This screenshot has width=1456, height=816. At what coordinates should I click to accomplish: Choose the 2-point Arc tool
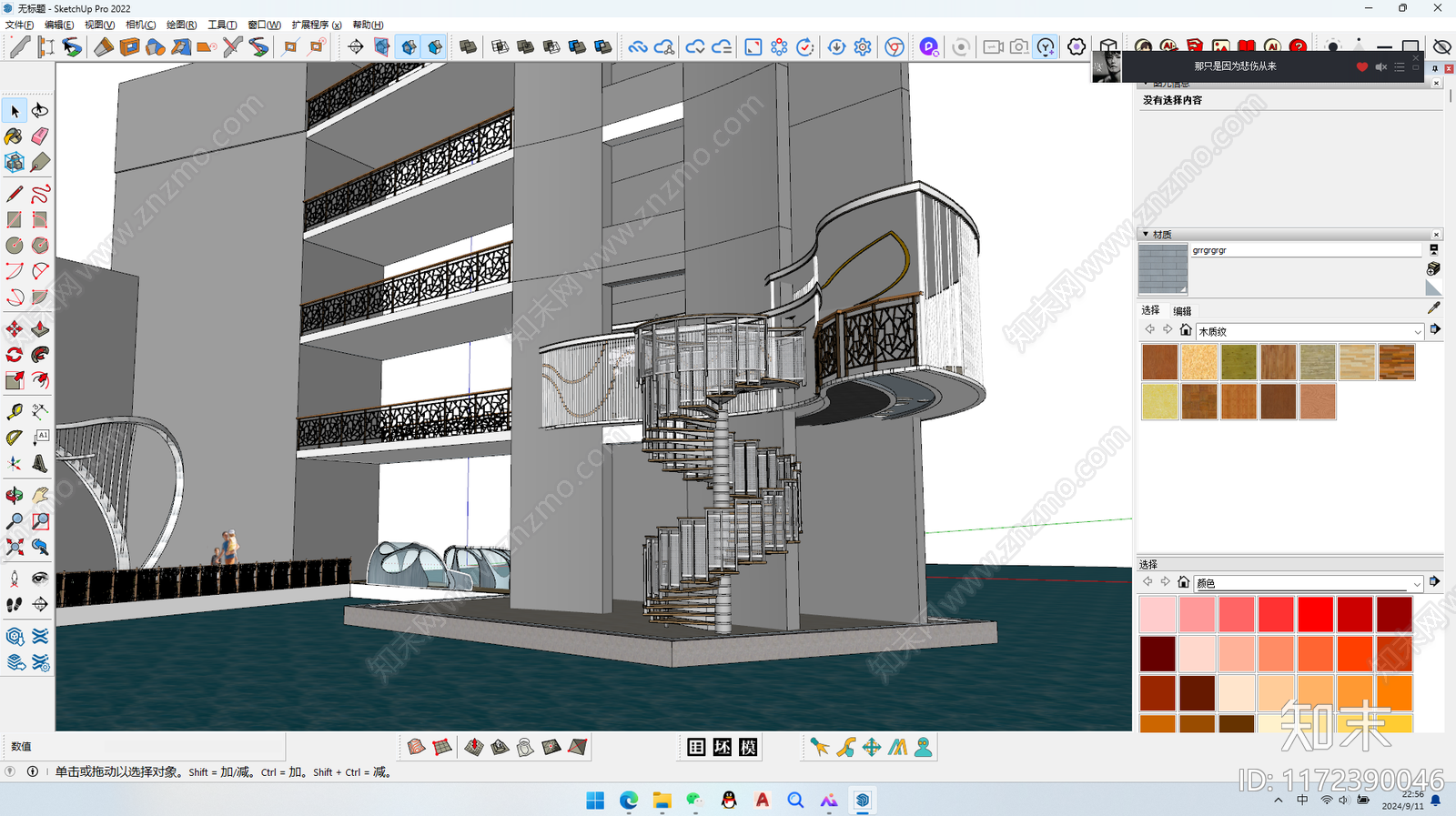(40, 271)
